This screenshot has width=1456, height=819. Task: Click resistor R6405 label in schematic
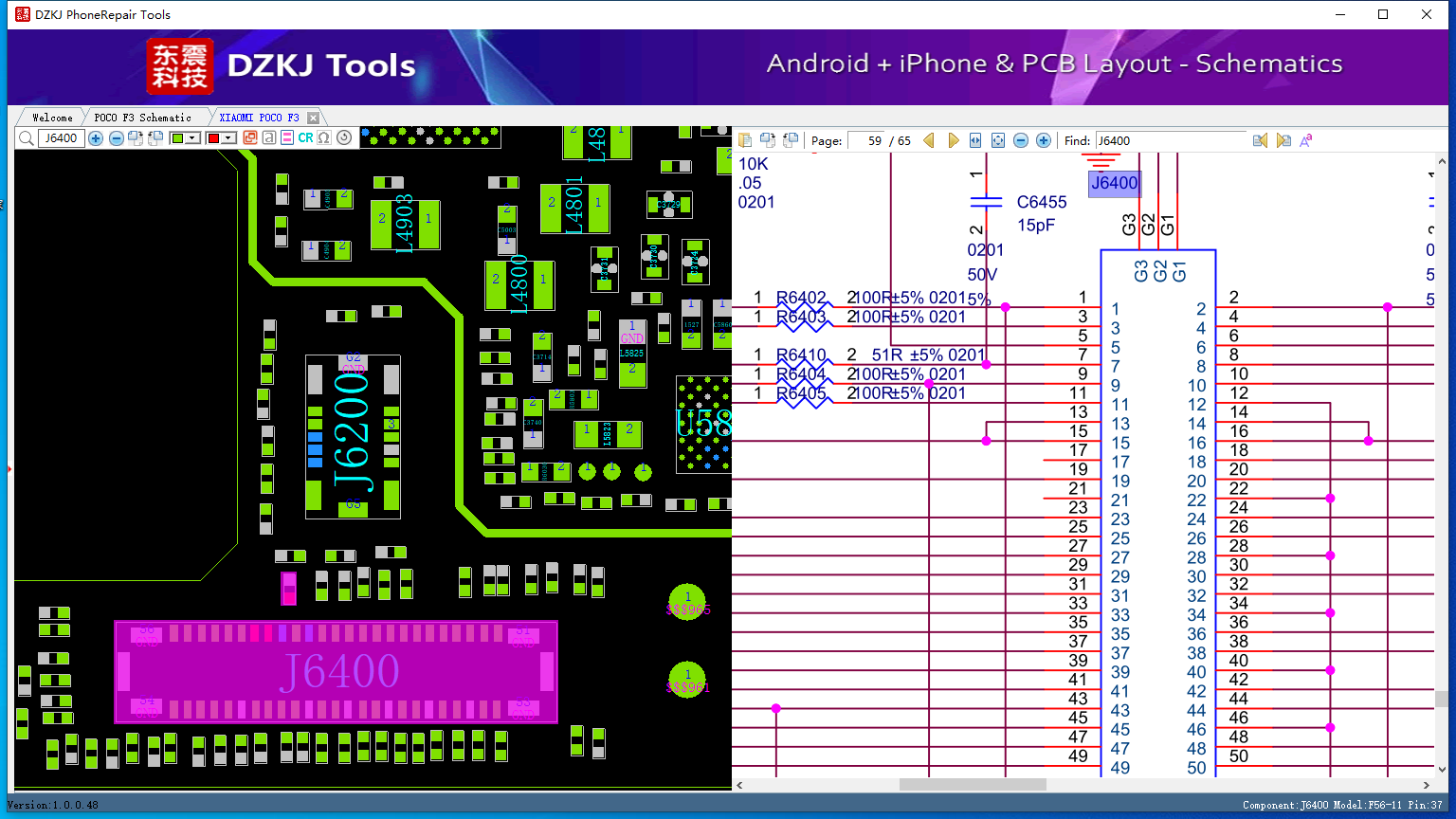point(801,393)
